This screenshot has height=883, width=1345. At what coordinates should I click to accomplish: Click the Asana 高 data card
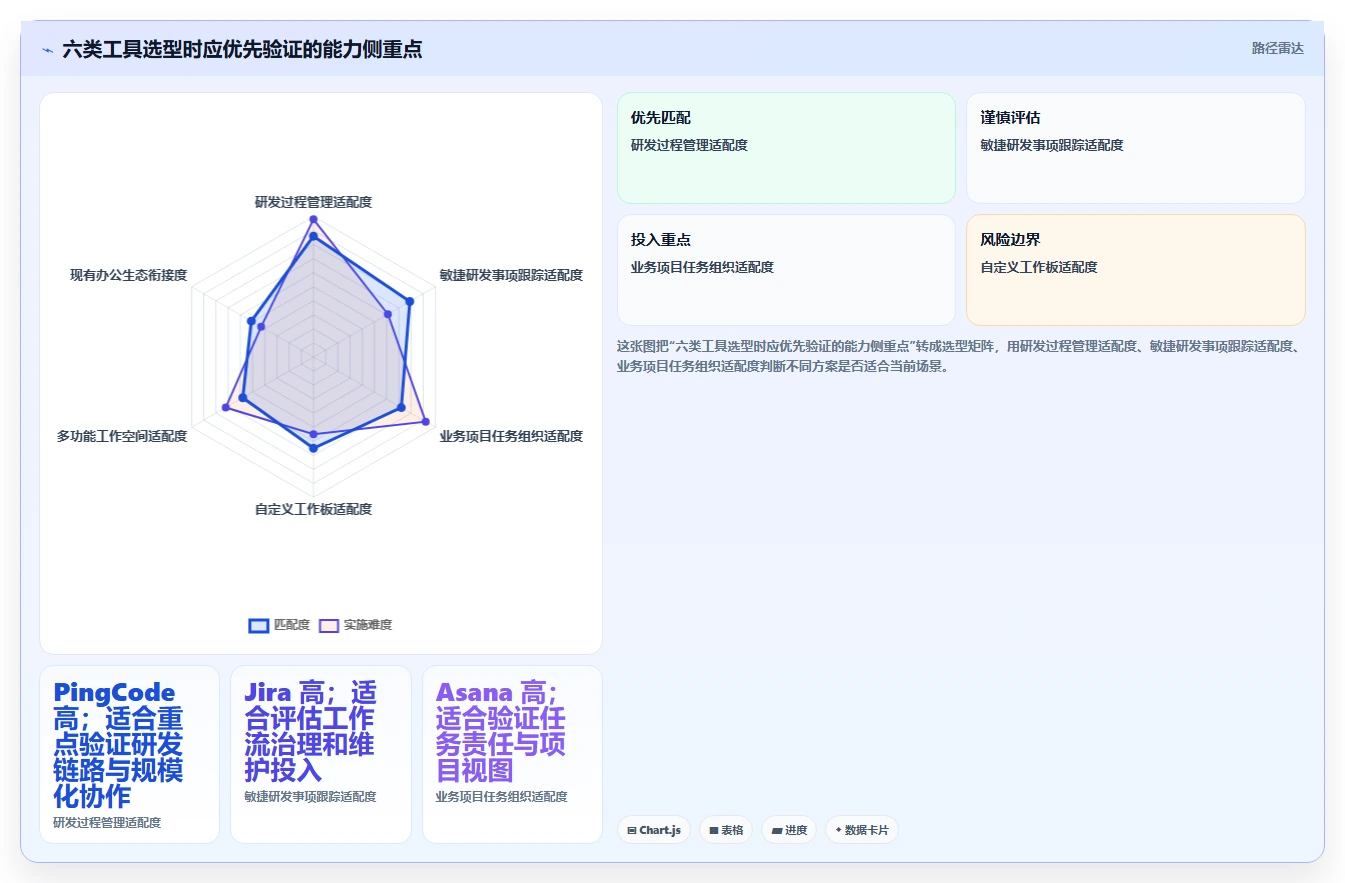512,754
